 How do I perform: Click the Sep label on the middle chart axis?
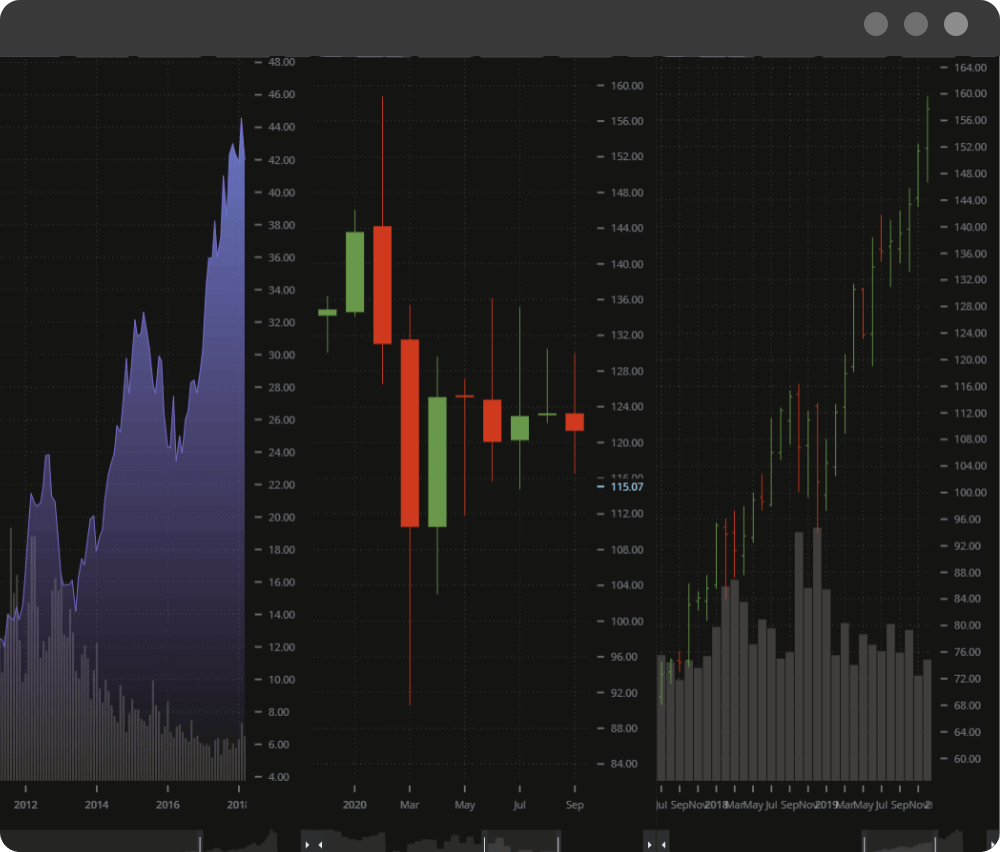point(575,804)
